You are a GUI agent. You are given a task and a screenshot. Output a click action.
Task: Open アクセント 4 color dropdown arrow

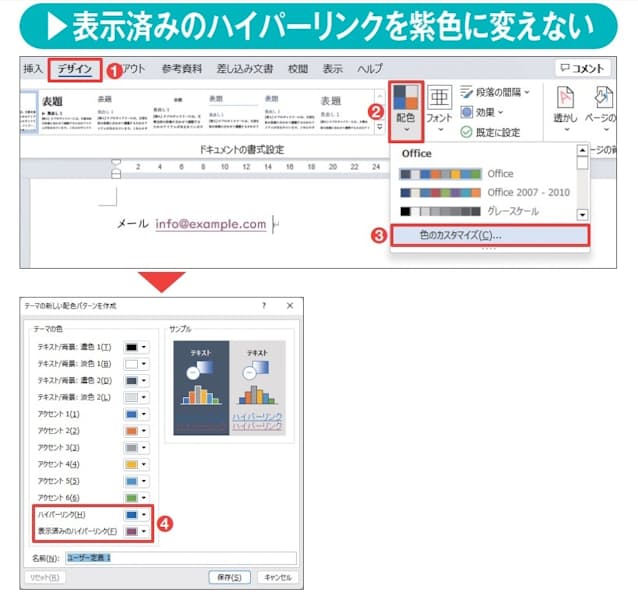(x=144, y=464)
